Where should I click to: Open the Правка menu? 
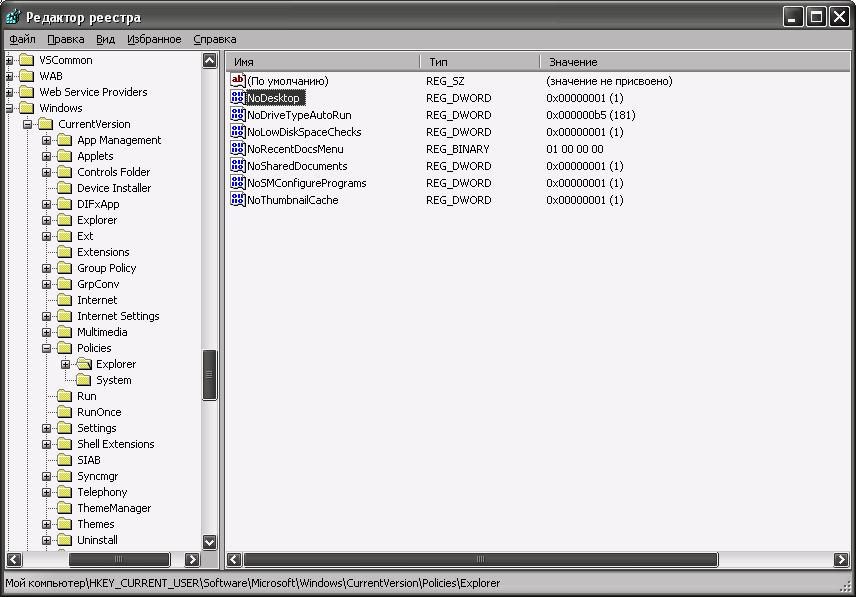[66, 39]
